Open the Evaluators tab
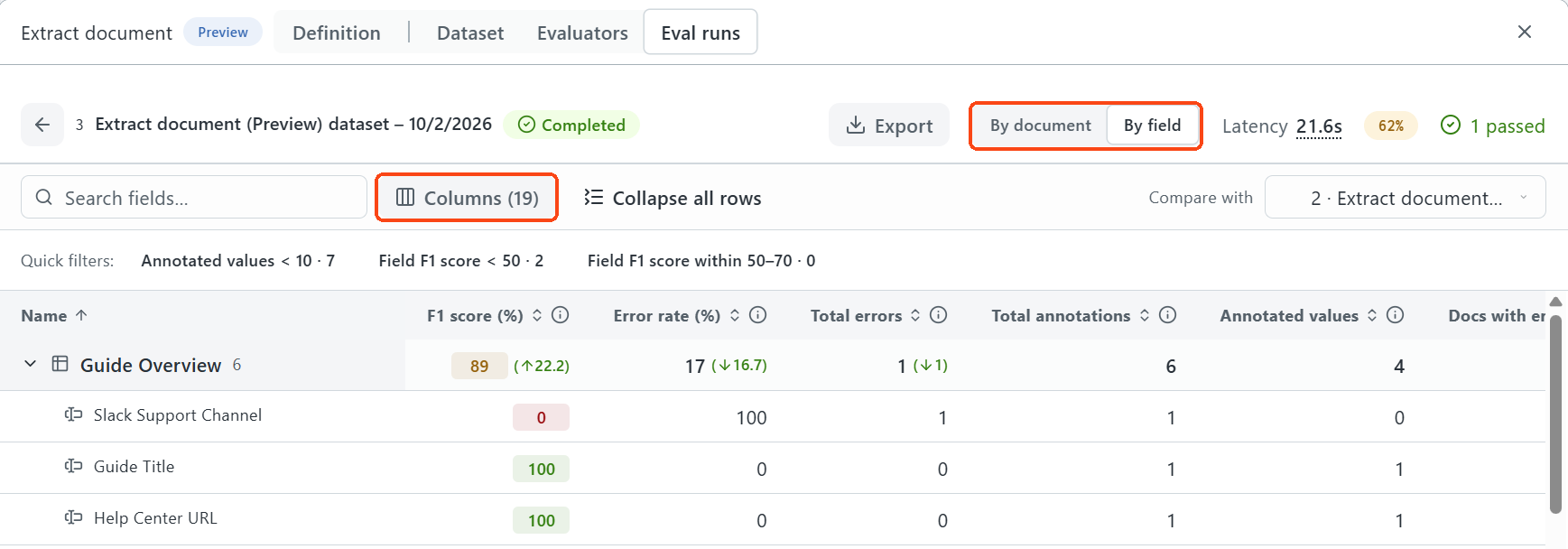The image size is (1568, 549). click(x=582, y=33)
